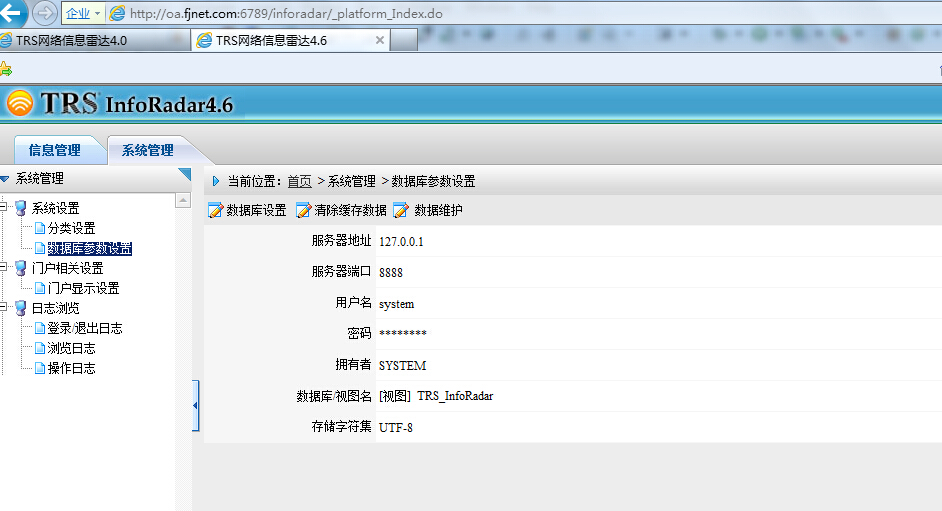The height and width of the screenshot is (511, 942).
Task: Click the 门户相关设置 folder icon
Action: 20,268
